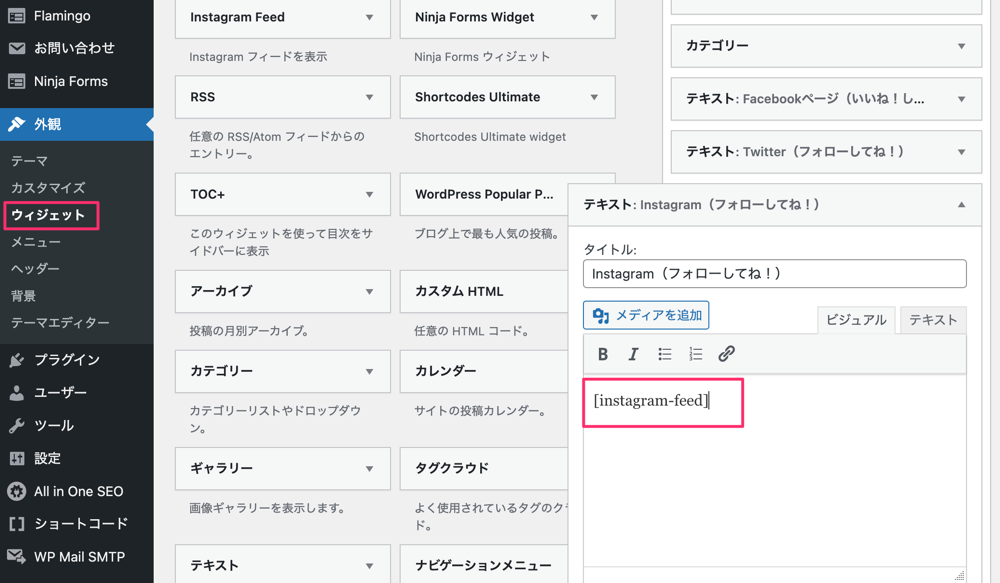Select the カレンダー widget

tap(484, 371)
